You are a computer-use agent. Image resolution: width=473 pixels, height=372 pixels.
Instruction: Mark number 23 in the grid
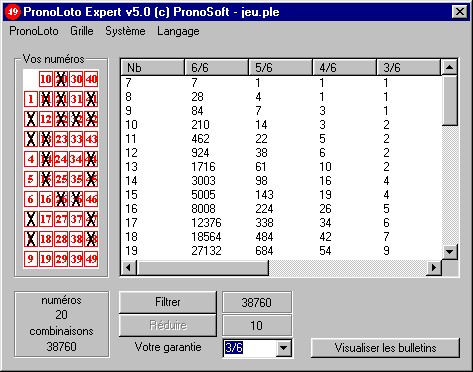tap(61, 139)
